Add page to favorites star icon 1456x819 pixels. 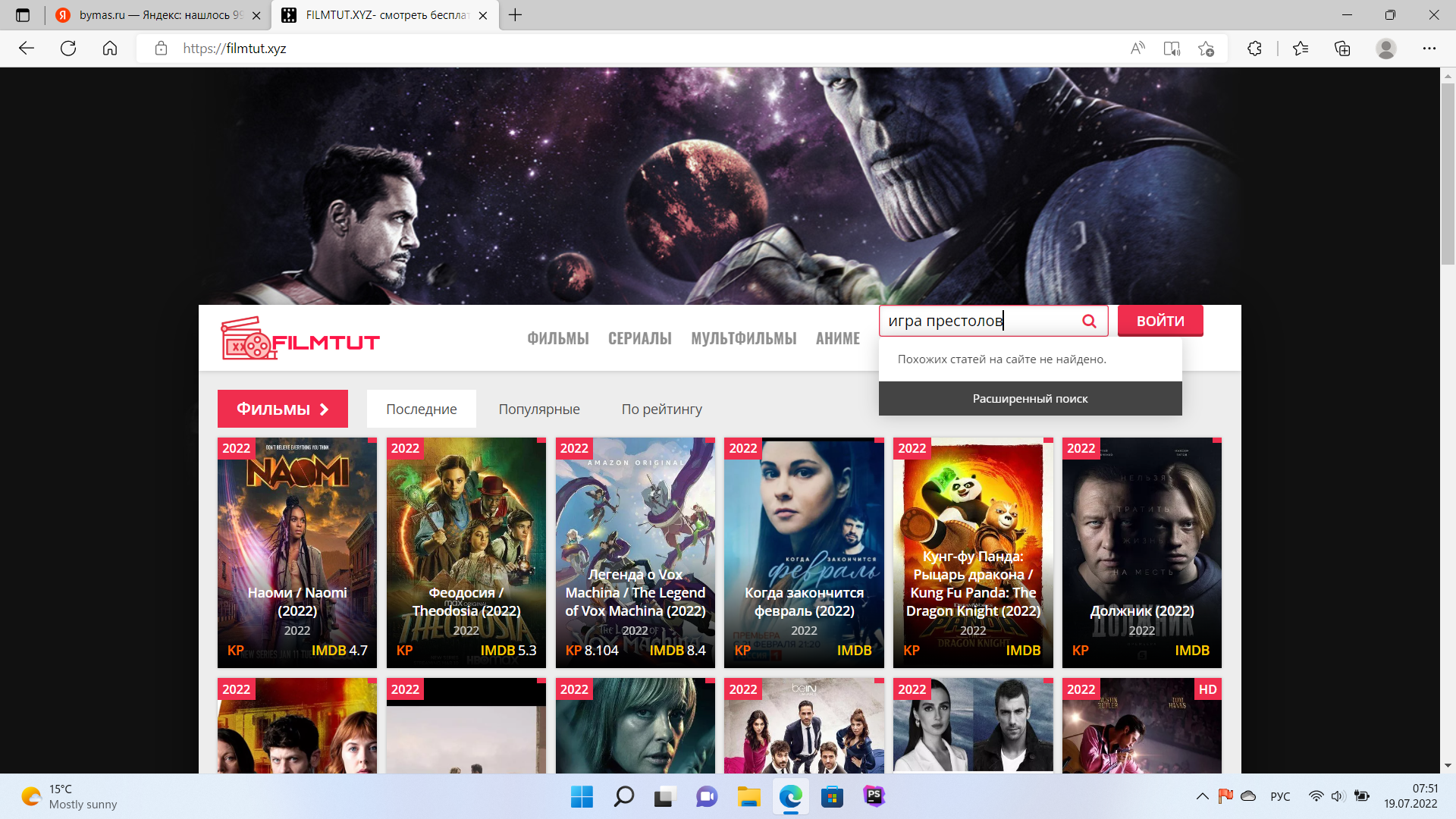[x=1206, y=49]
